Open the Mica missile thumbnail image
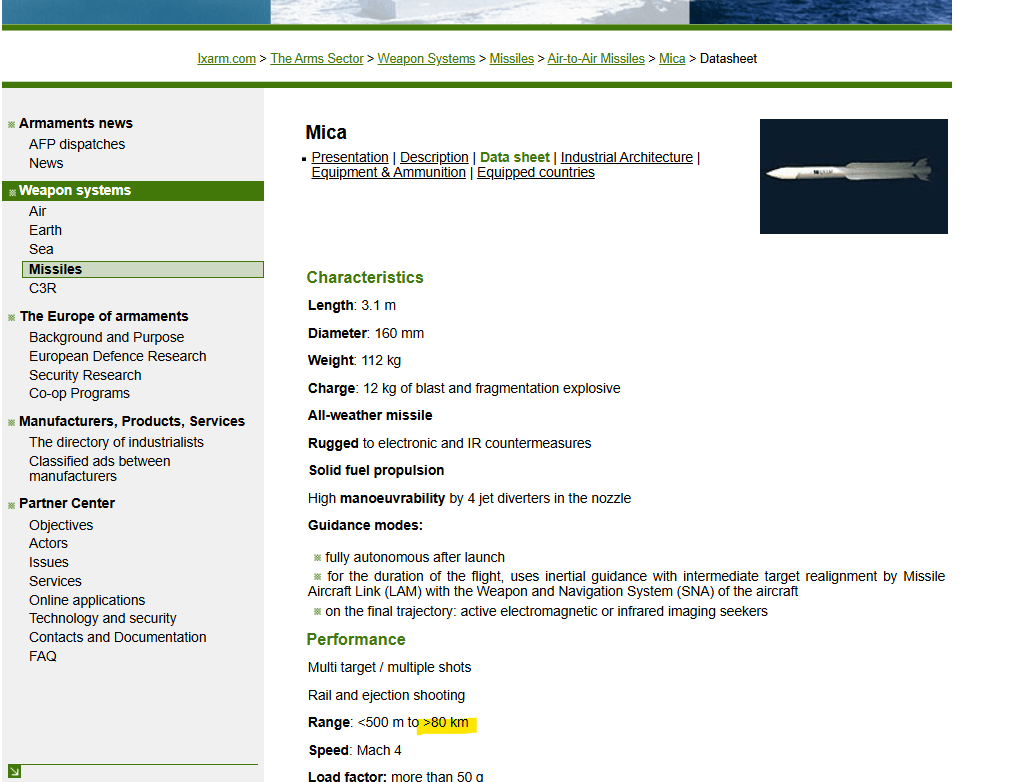Image resolution: width=1018 pixels, height=782 pixels. 853,176
